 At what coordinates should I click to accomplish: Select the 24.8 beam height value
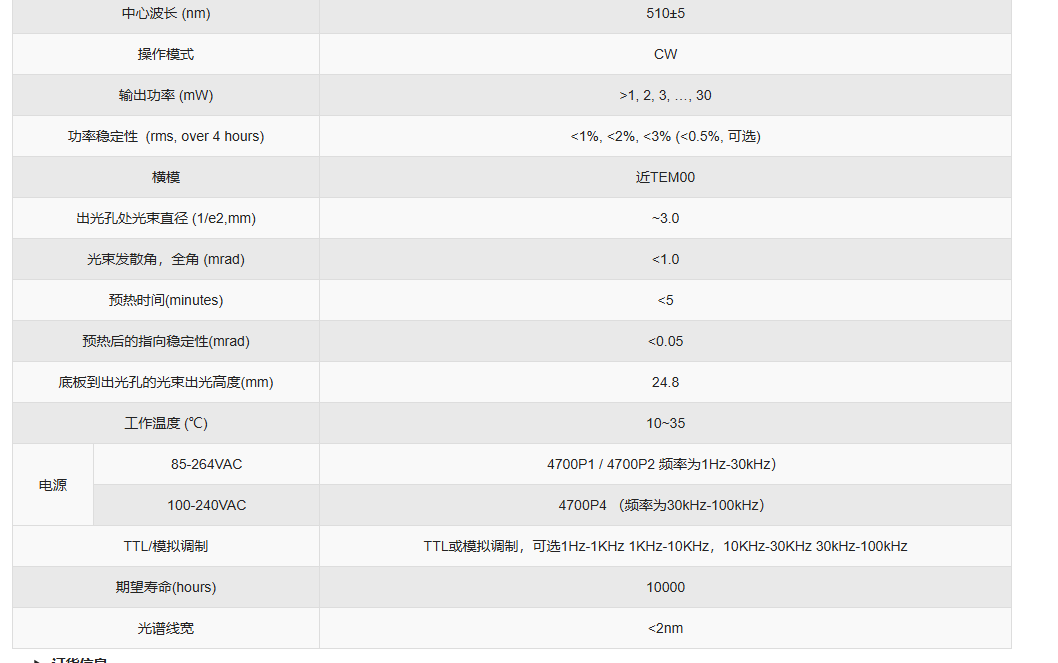point(665,382)
